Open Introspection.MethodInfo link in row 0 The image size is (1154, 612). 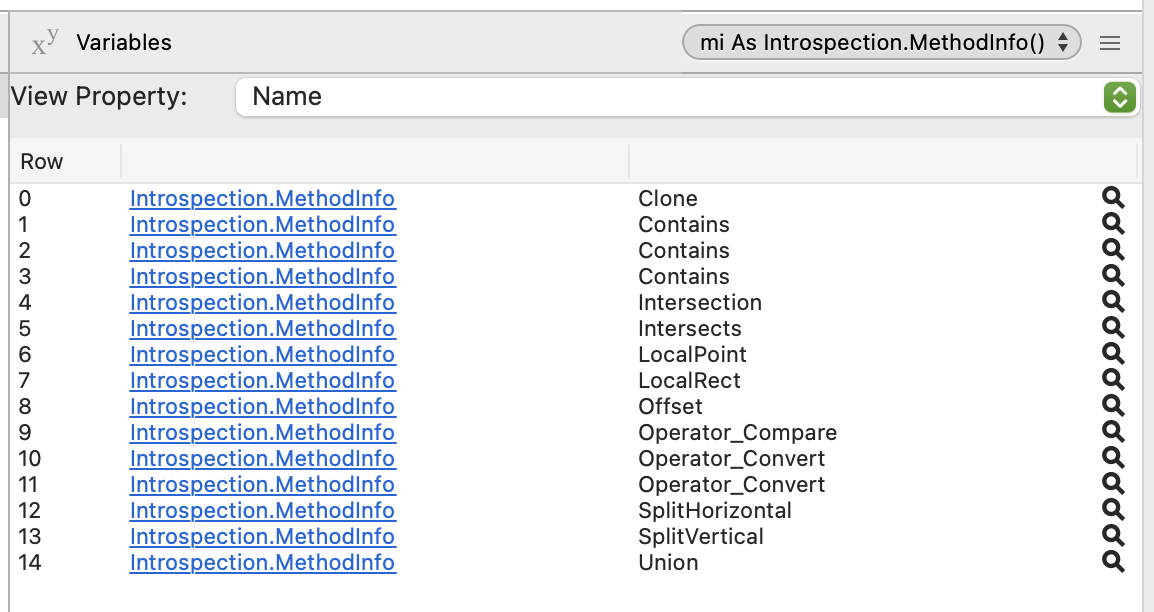point(262,199)
